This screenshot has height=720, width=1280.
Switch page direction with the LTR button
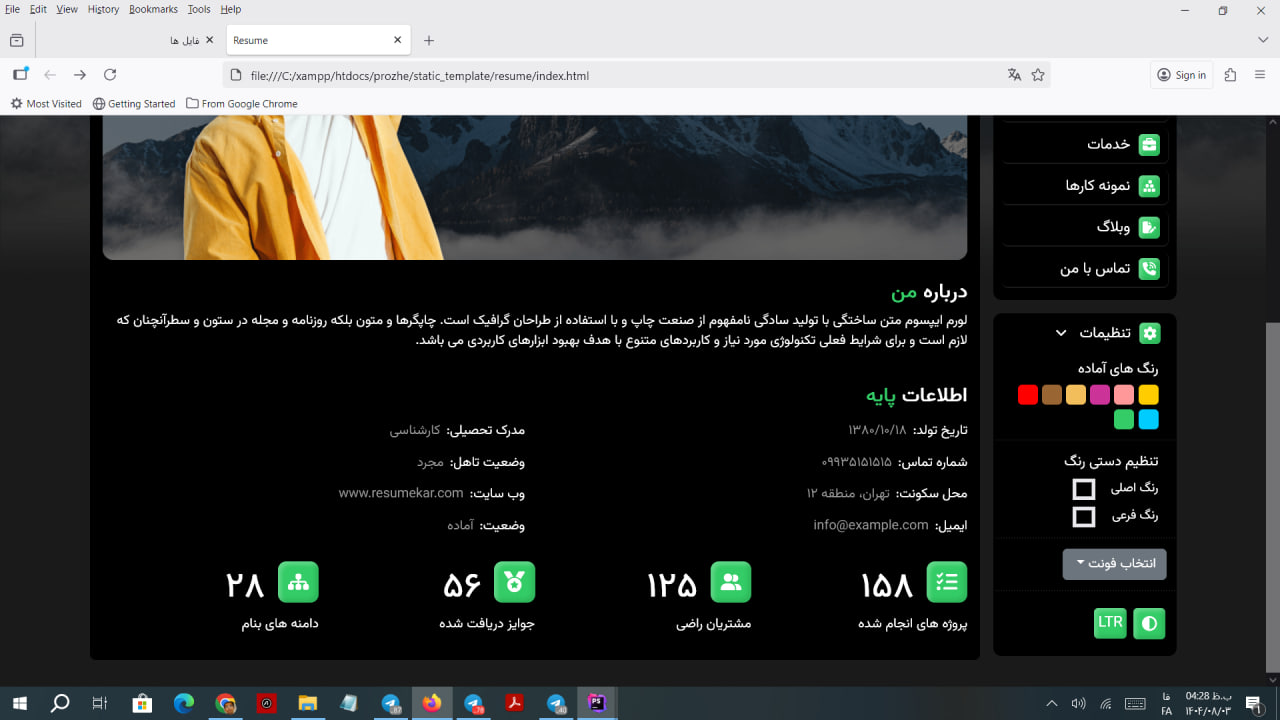click(1110, 622)
